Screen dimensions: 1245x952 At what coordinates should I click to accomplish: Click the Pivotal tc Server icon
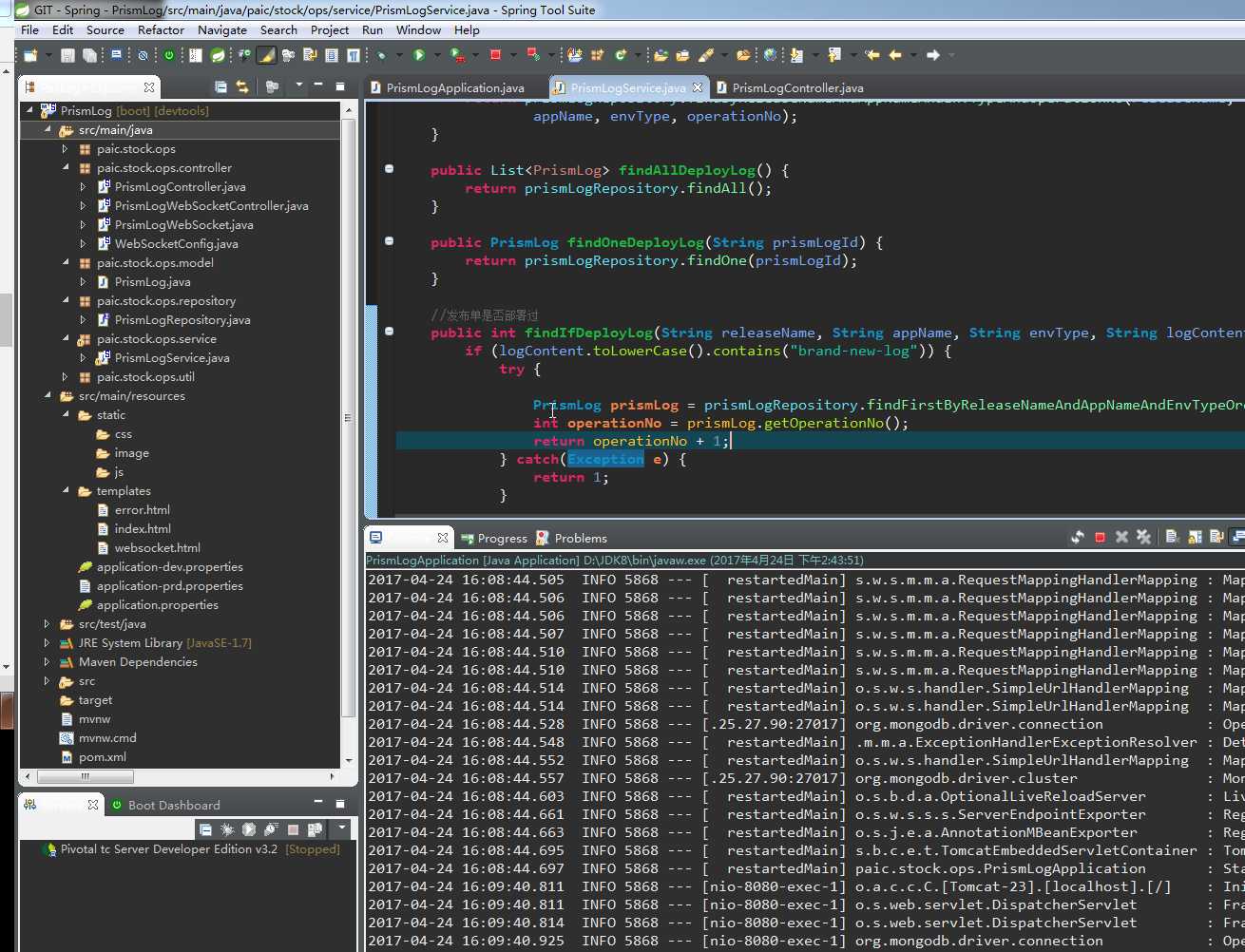[x=50, y=849]
